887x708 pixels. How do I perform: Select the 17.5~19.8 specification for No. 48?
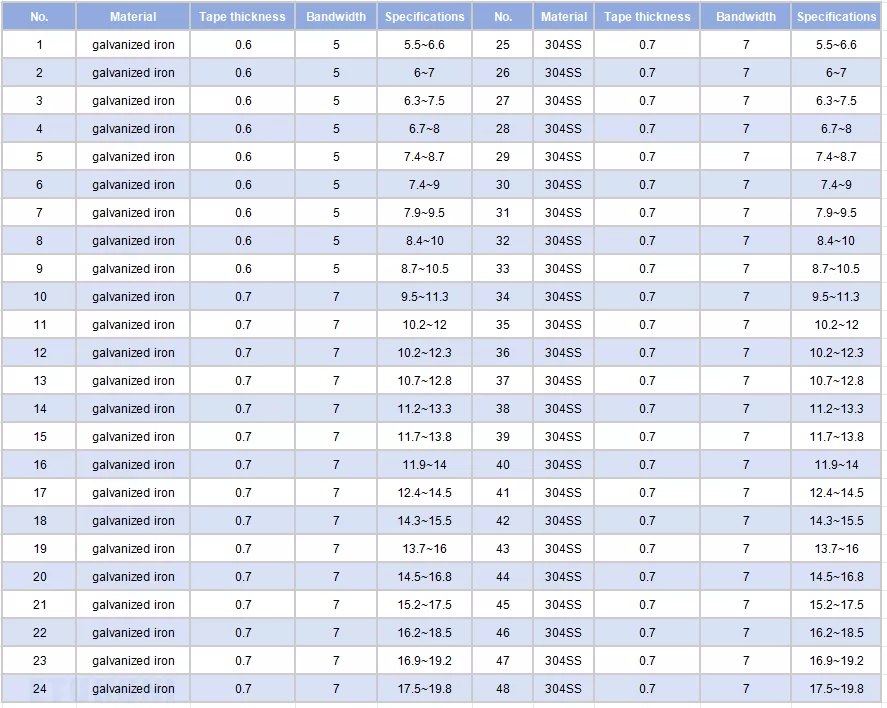[836, 689]
